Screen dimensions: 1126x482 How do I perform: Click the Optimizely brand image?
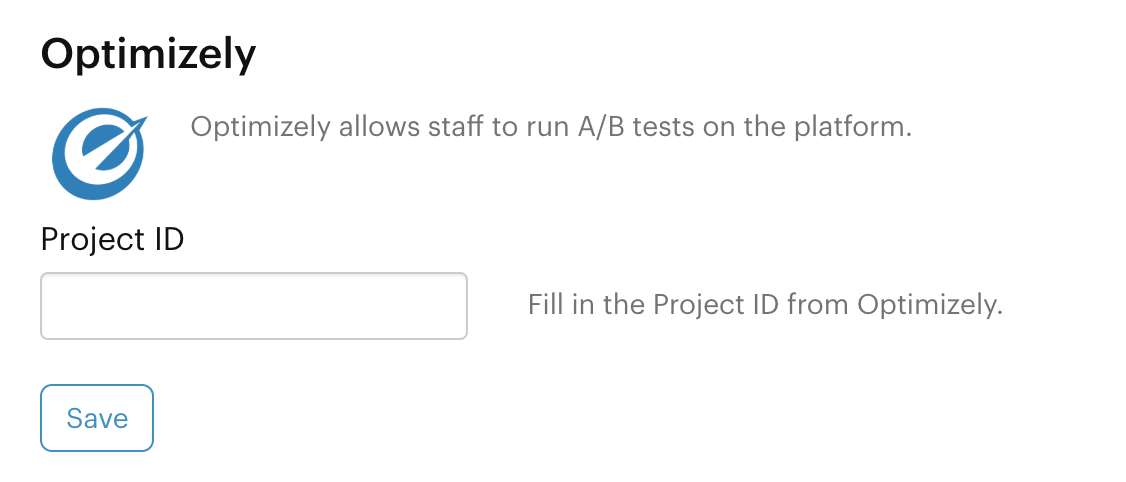99,154
